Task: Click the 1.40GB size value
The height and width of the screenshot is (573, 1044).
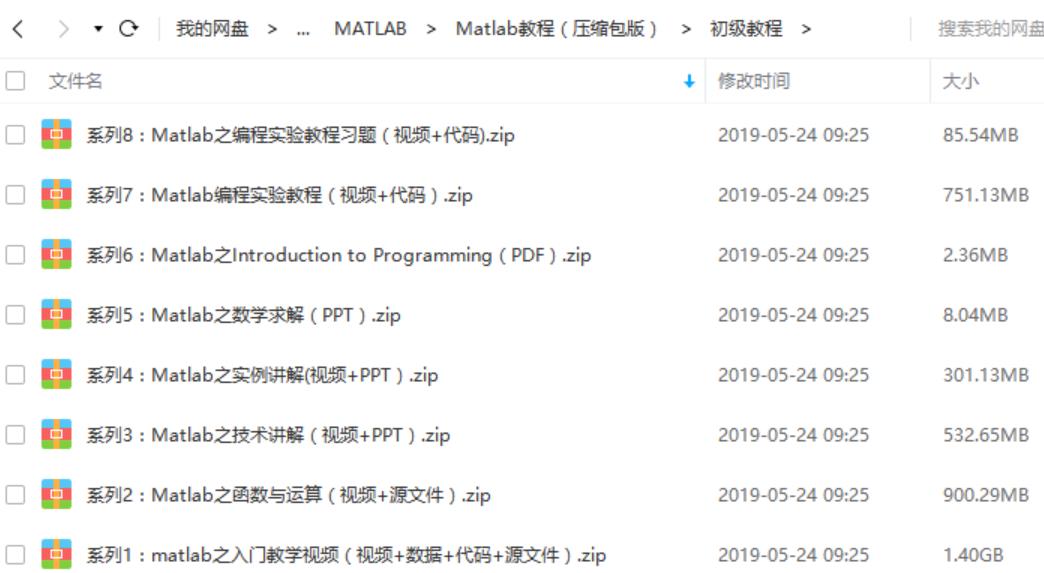Action: 973,554
